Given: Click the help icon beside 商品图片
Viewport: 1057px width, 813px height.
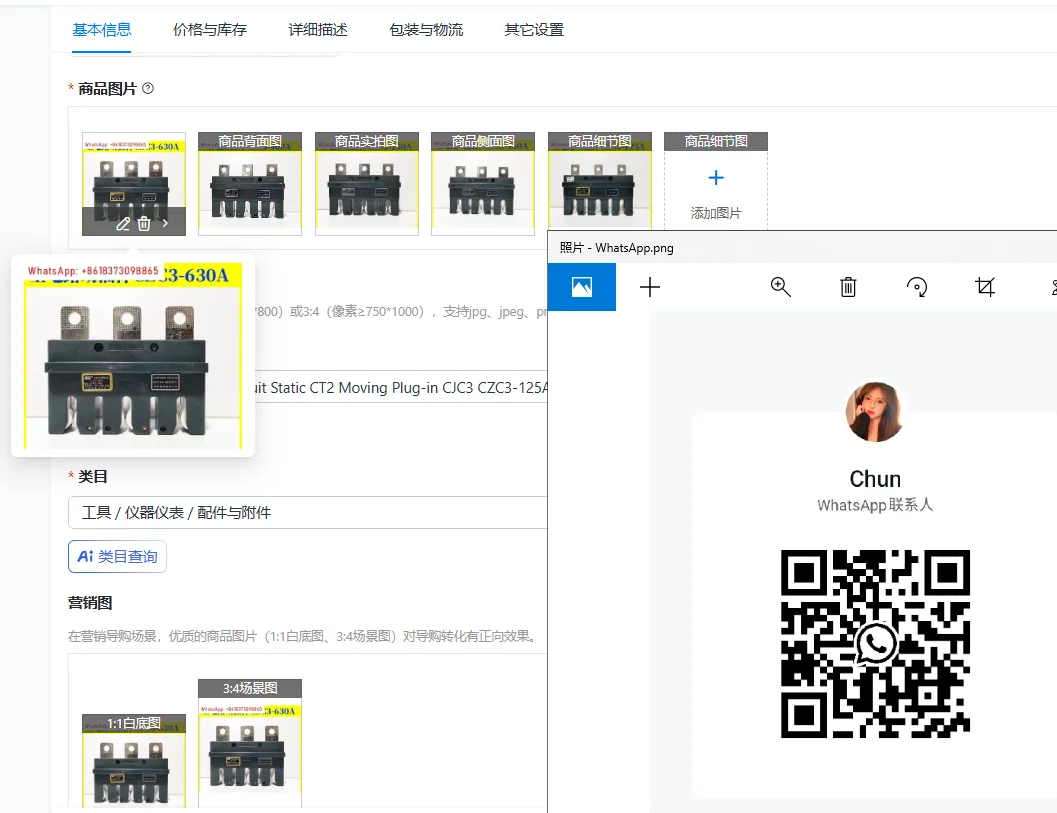Looking at the screenshot, I should [148, 89].
